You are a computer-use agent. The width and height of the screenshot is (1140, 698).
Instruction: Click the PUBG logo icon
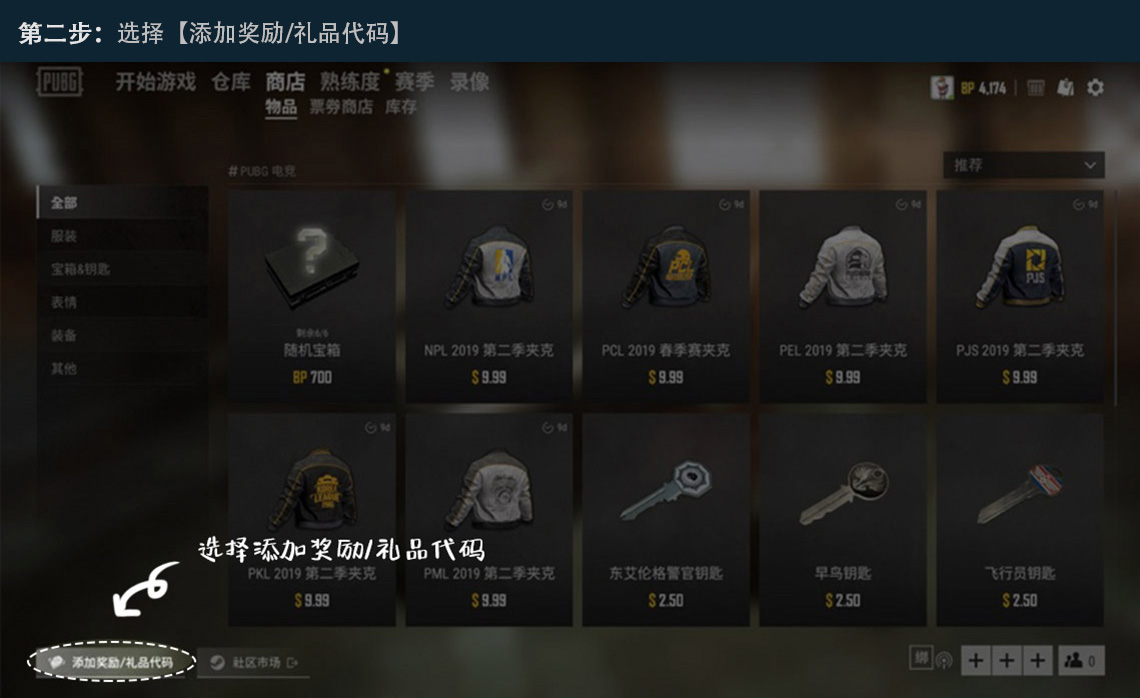59,81
